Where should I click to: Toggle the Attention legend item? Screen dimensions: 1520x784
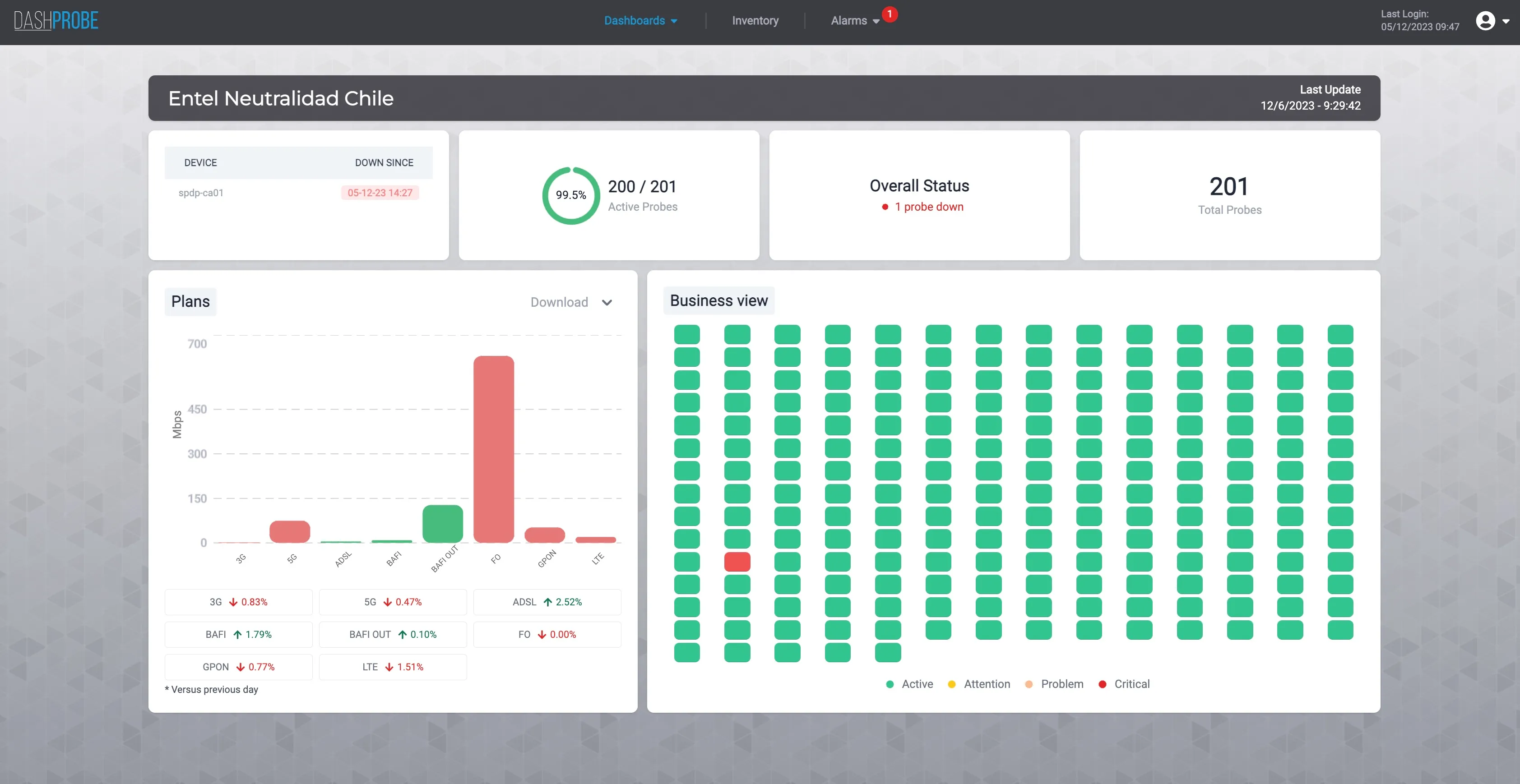pyautogui.click(x=979, y=684)
